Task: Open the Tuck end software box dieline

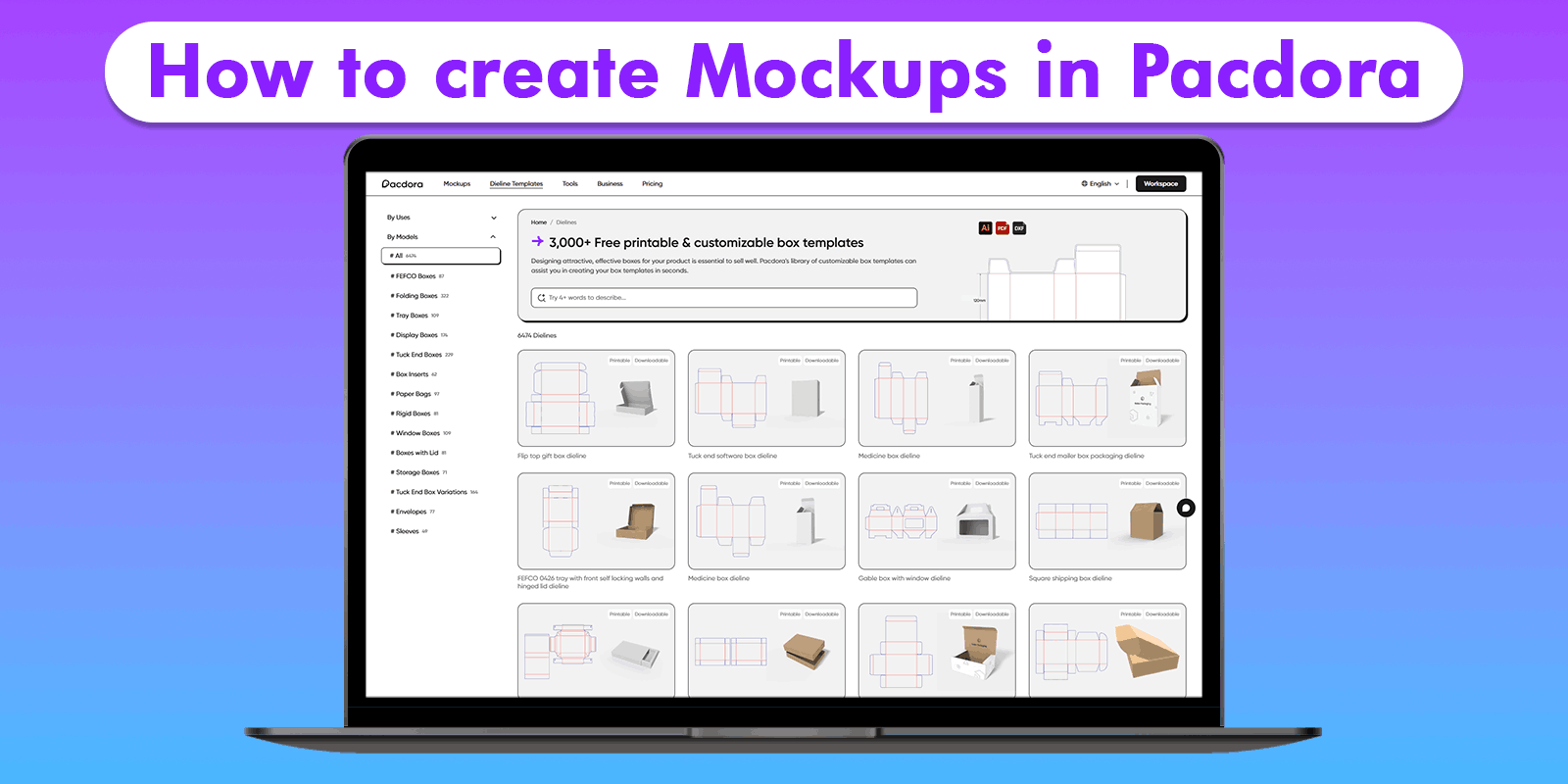Action: tap(766, 399)
